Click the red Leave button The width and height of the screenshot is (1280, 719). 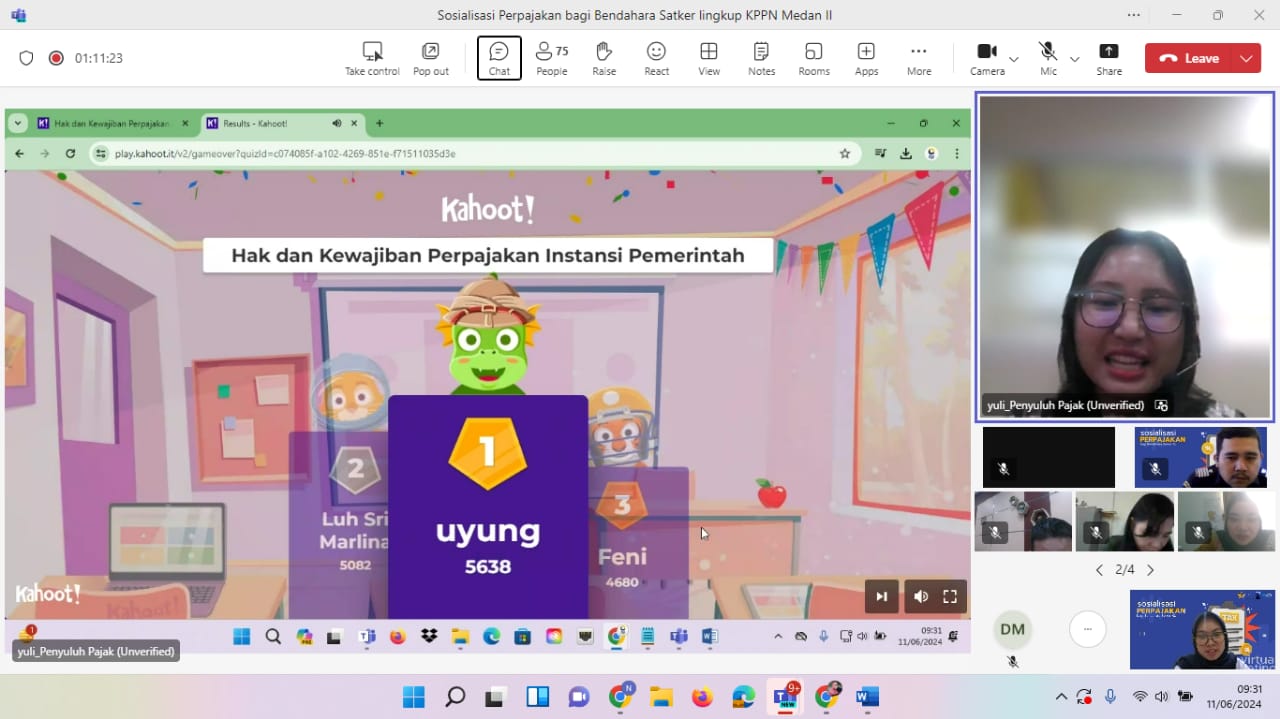(1189, 58)
